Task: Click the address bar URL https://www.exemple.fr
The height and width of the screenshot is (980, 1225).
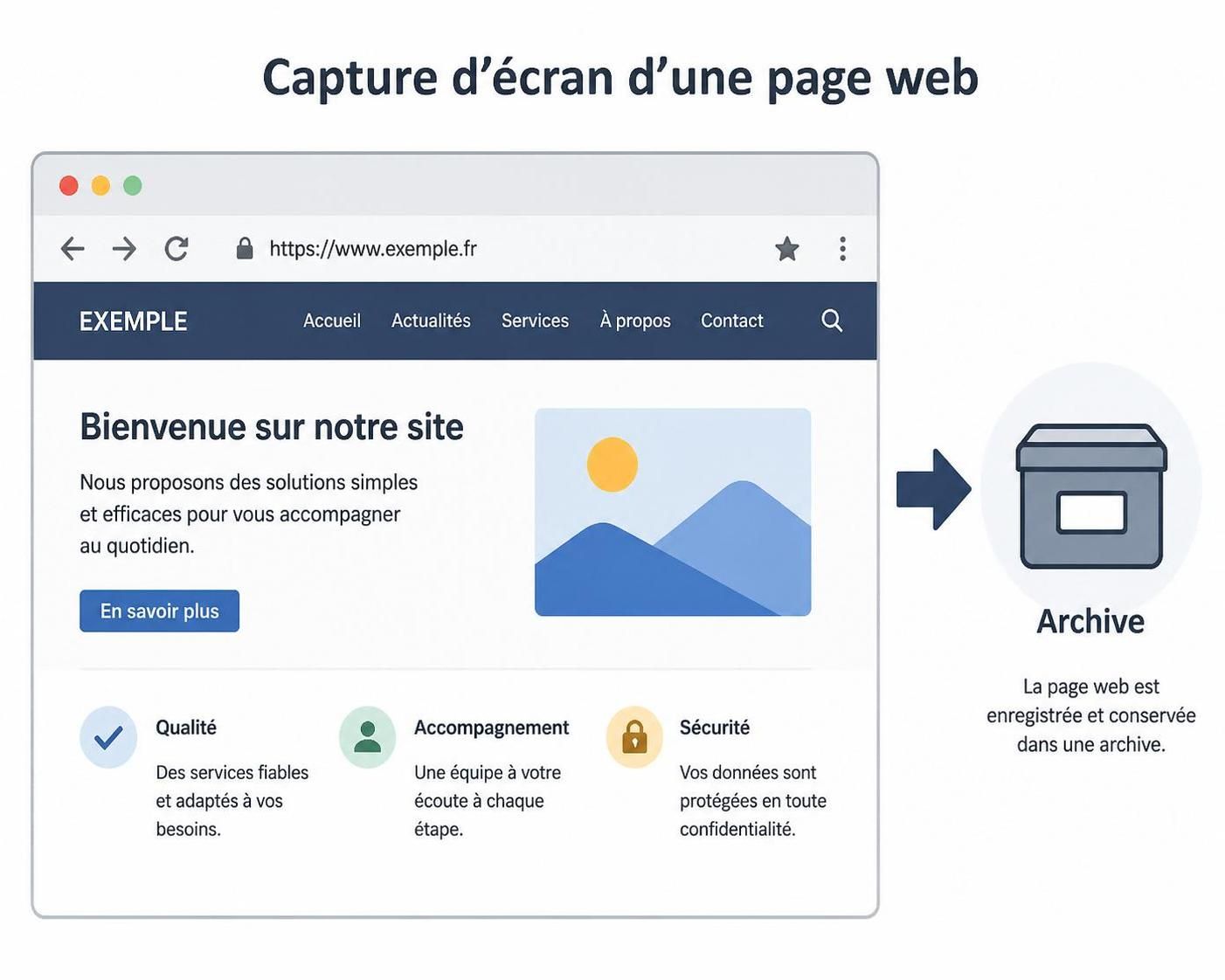Action: point(373,249)
